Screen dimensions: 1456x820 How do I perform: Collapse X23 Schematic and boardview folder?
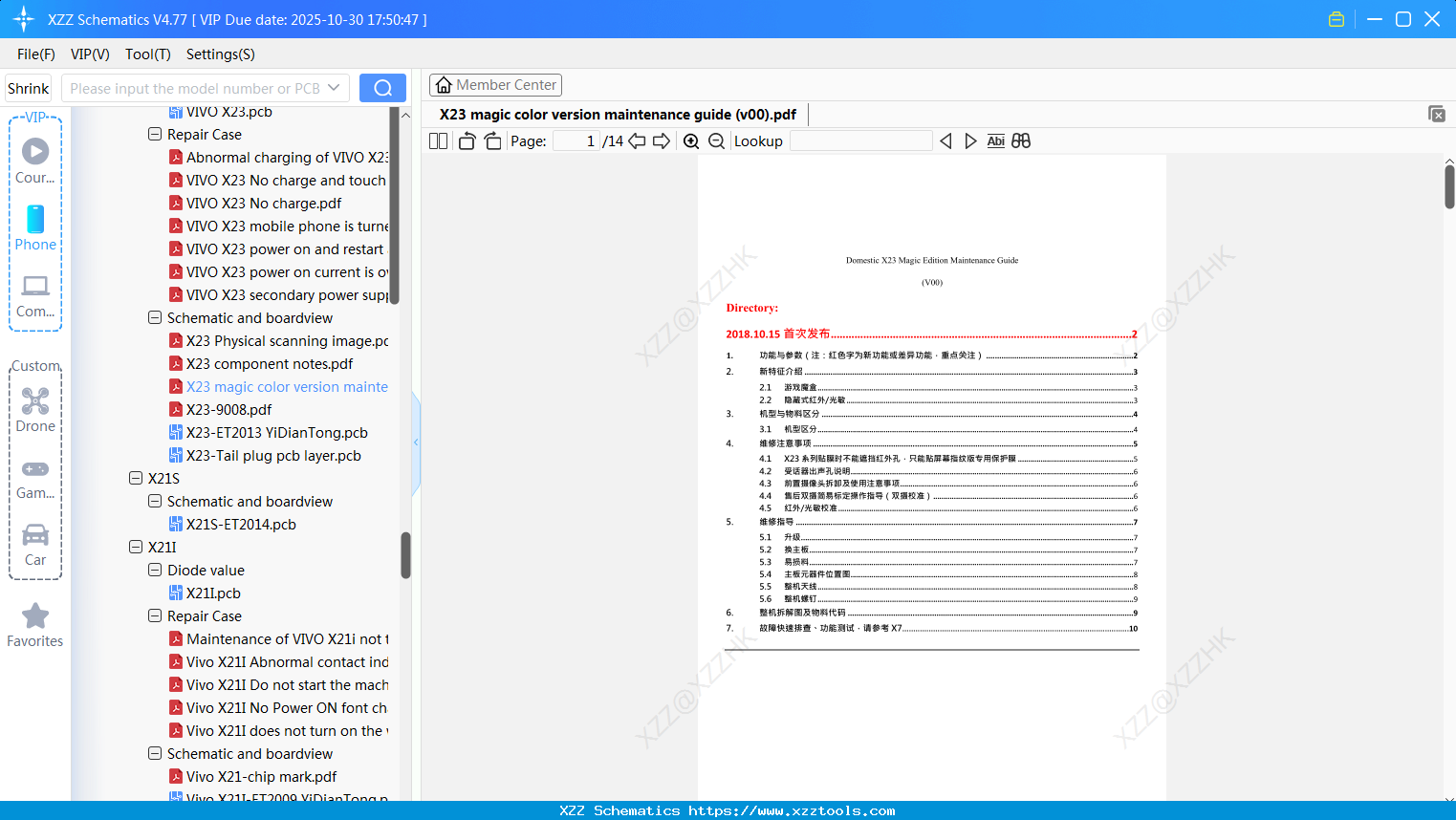click(x=155, y=318)
